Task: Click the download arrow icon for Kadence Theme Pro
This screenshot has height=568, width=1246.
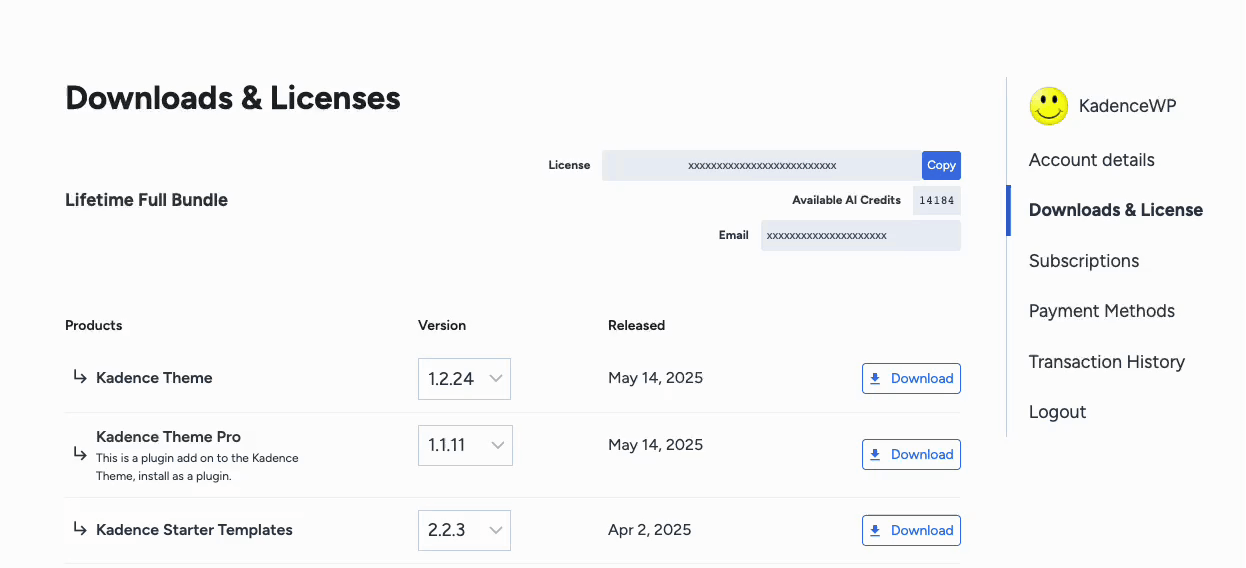Action: point(875,454)
